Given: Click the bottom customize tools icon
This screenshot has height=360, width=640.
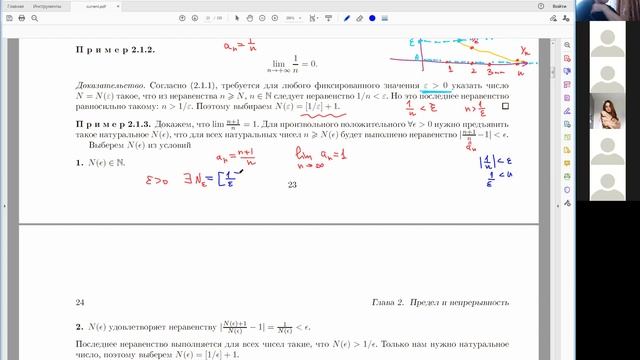Looking at the screenshot, I should click(x=567, y=203).
